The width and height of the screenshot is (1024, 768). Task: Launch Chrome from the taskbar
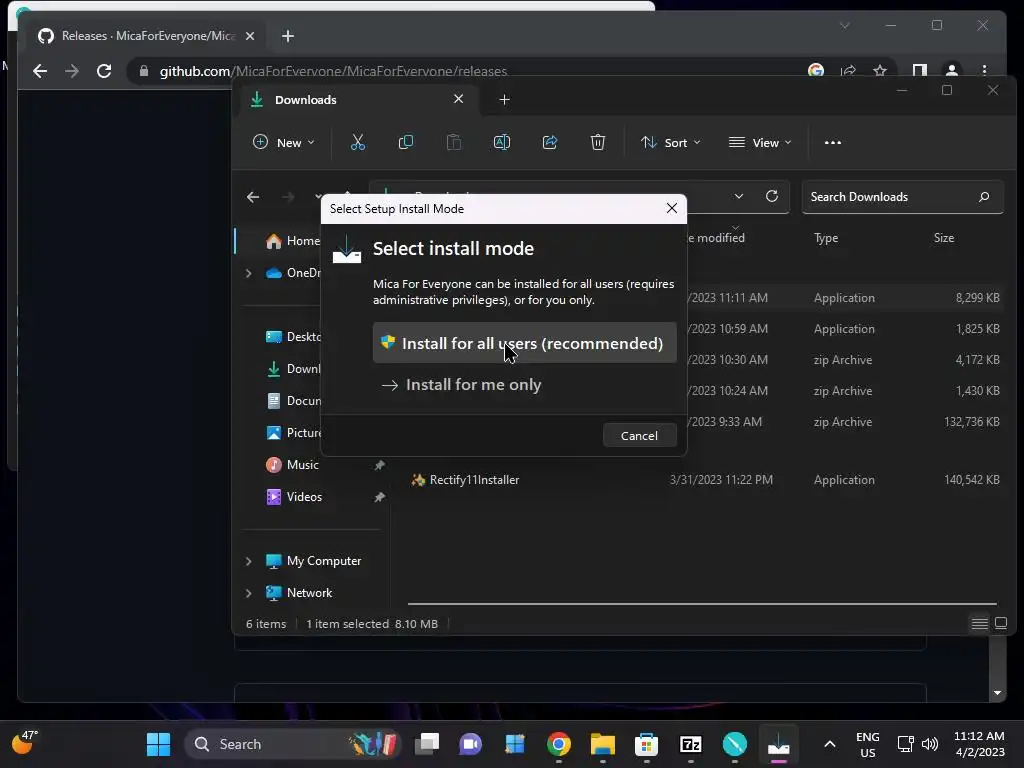(559, 744)
